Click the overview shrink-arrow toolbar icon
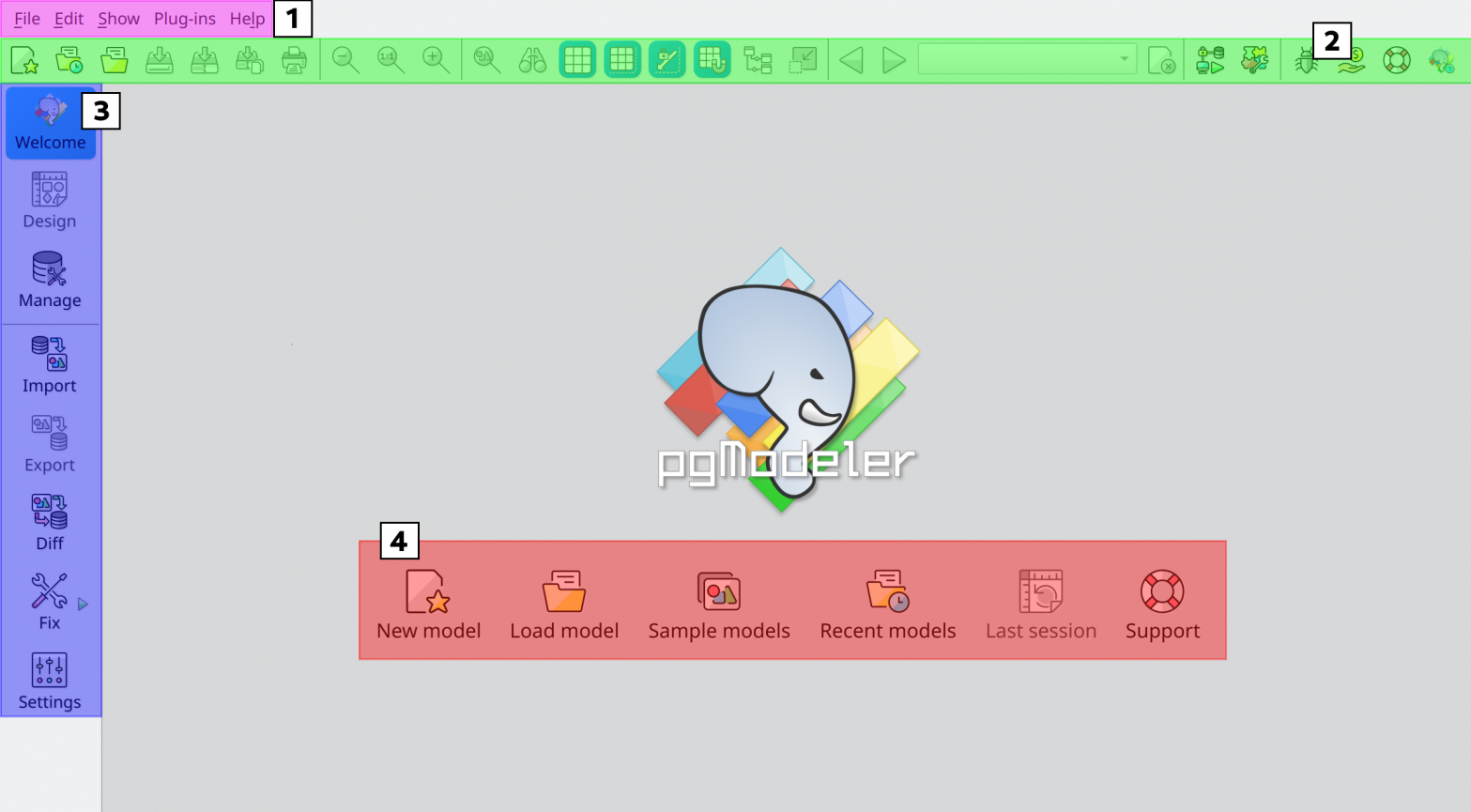 803,60
